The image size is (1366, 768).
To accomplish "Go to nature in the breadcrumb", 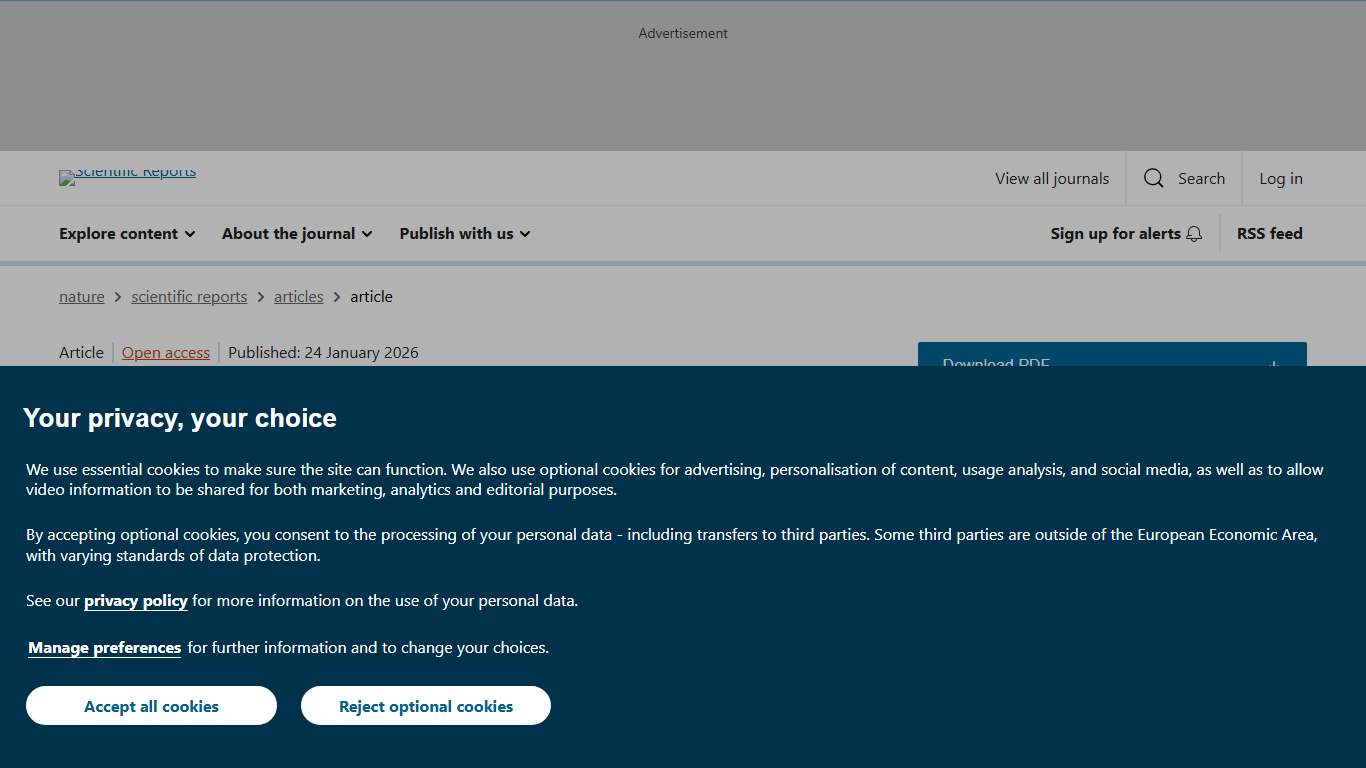I will [82, 296].
